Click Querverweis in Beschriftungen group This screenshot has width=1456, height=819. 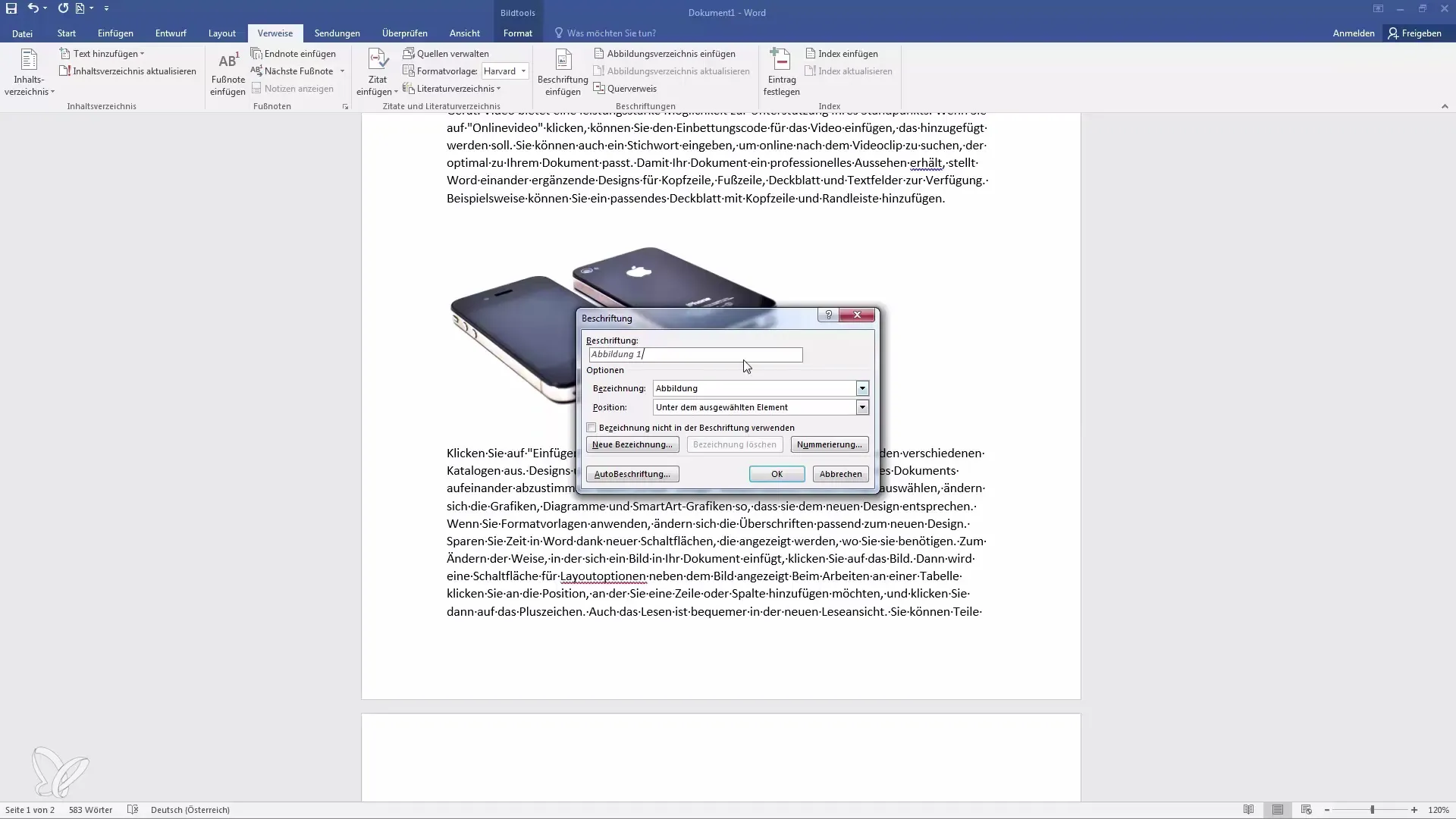point(625,89)
